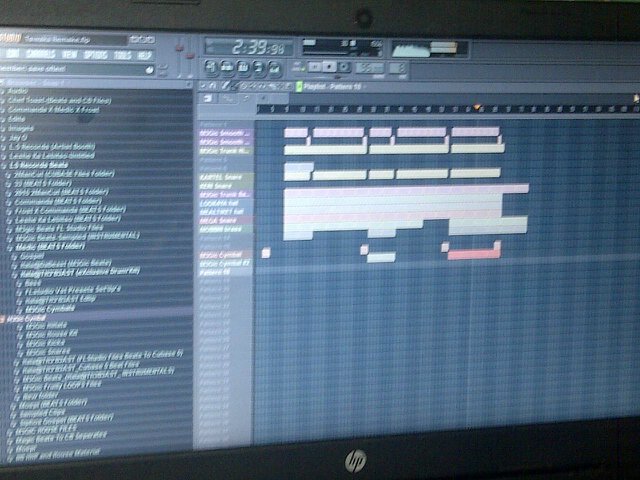Open the HELP menu
Image resolution: width=640 pixels, height=480 pixels.
pyautogui.click(x=144, y=55)
